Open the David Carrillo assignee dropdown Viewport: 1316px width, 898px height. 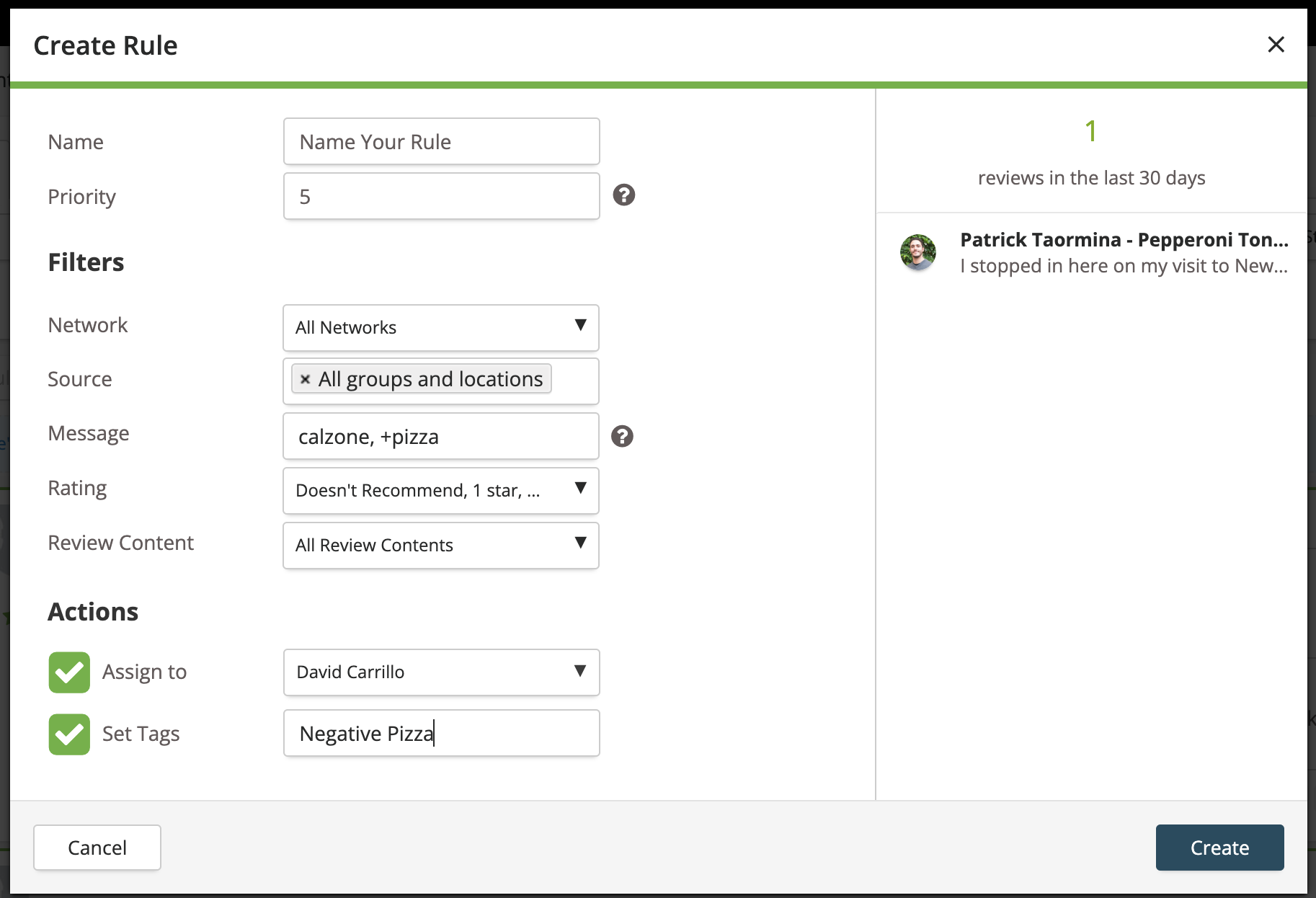pos(441,672)
